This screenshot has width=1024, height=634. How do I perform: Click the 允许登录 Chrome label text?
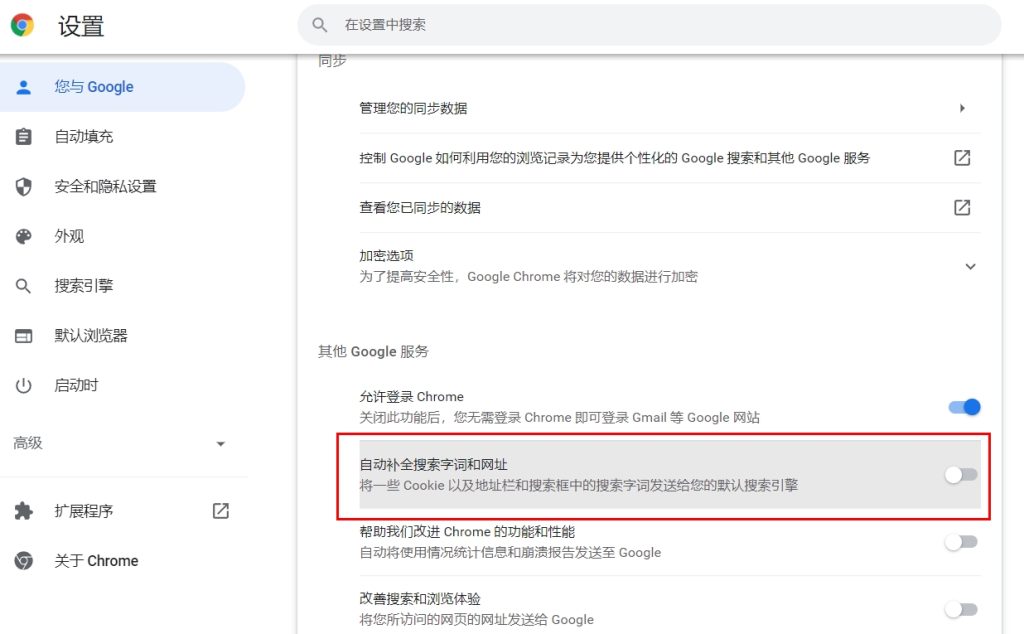411,396
